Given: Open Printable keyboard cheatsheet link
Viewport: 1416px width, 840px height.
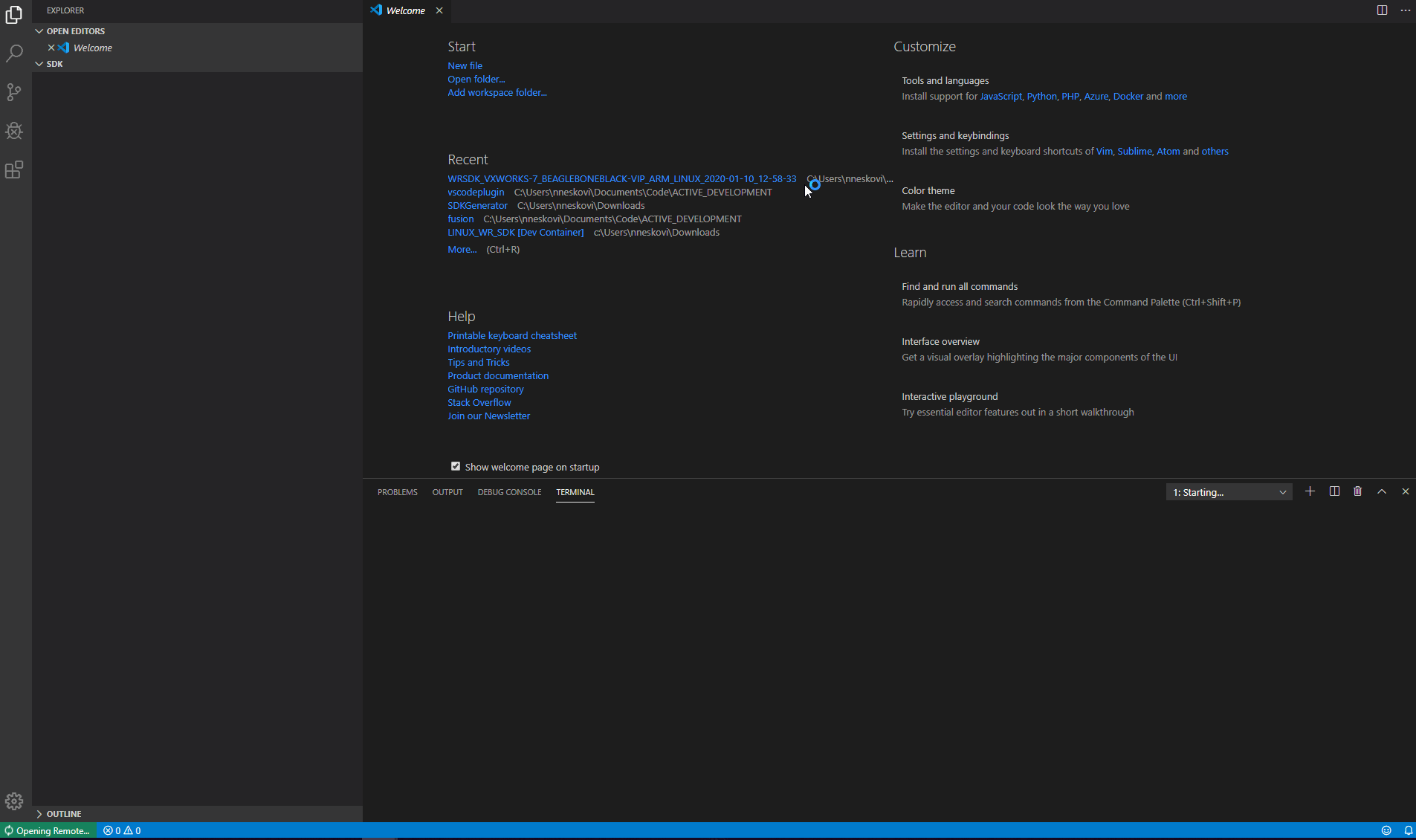Looking at the screenshot, I should pyautogui.click(x=511, y=335).
